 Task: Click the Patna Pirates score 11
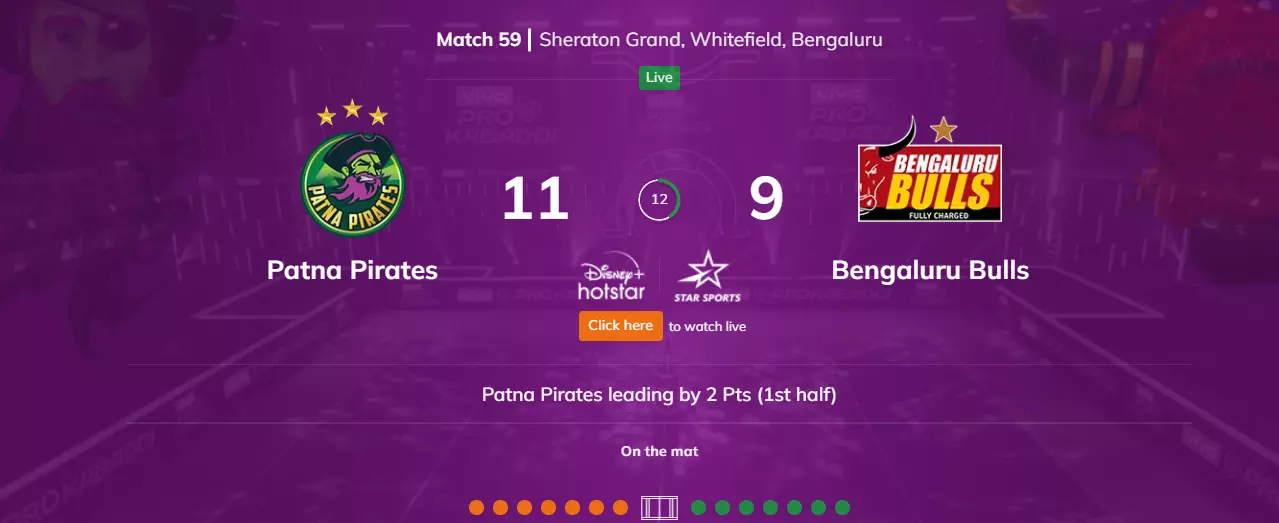tap(535, 199)
